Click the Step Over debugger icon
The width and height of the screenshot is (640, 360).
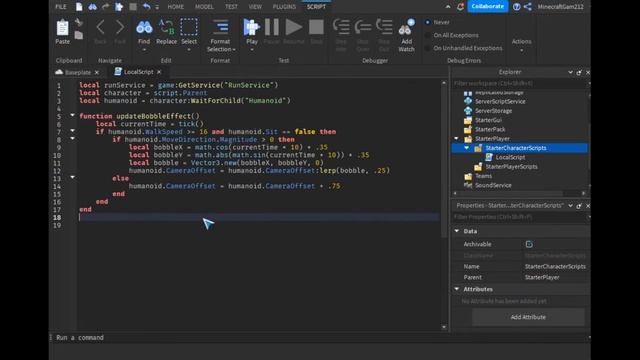[362, 27]
